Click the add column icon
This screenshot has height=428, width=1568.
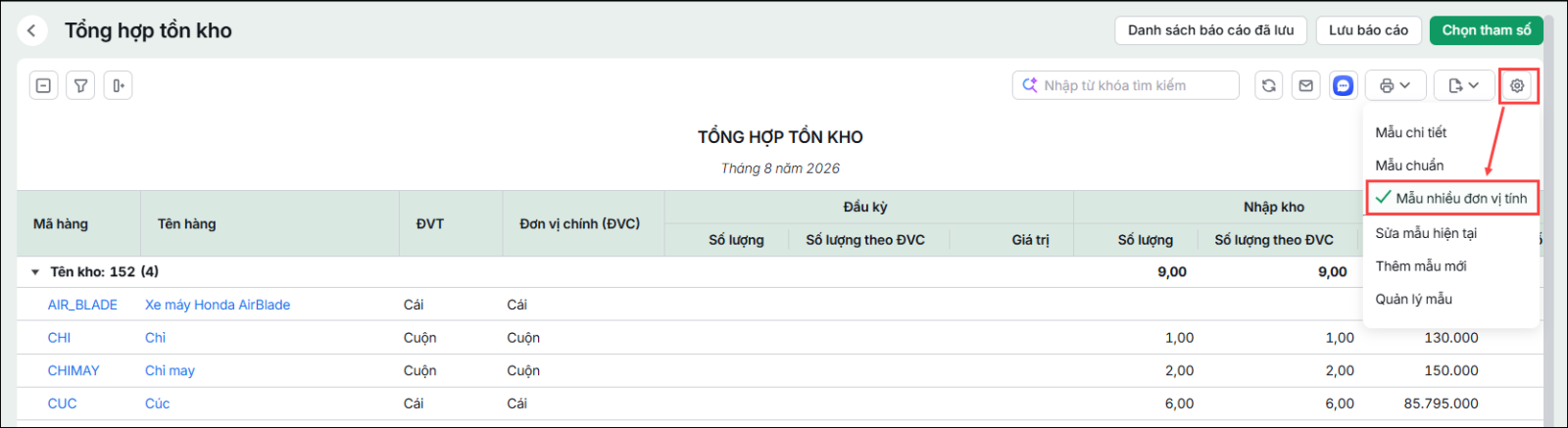click(118, 85)
